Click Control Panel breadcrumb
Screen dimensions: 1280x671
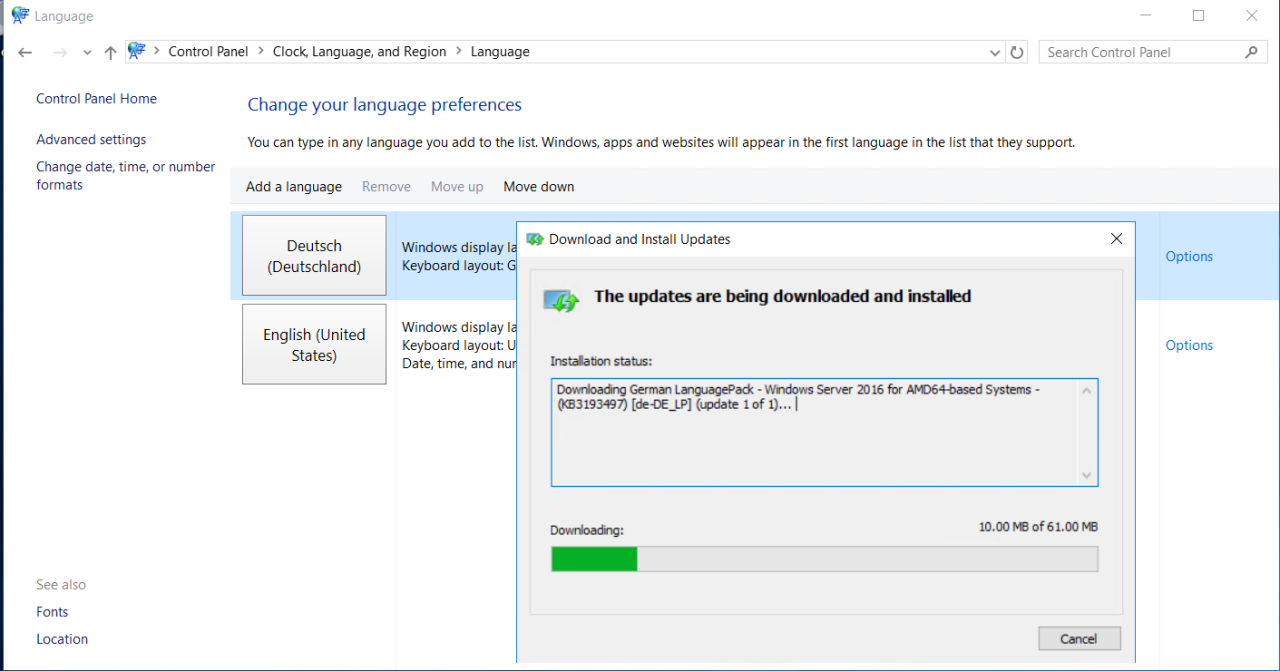click(208, 52)
